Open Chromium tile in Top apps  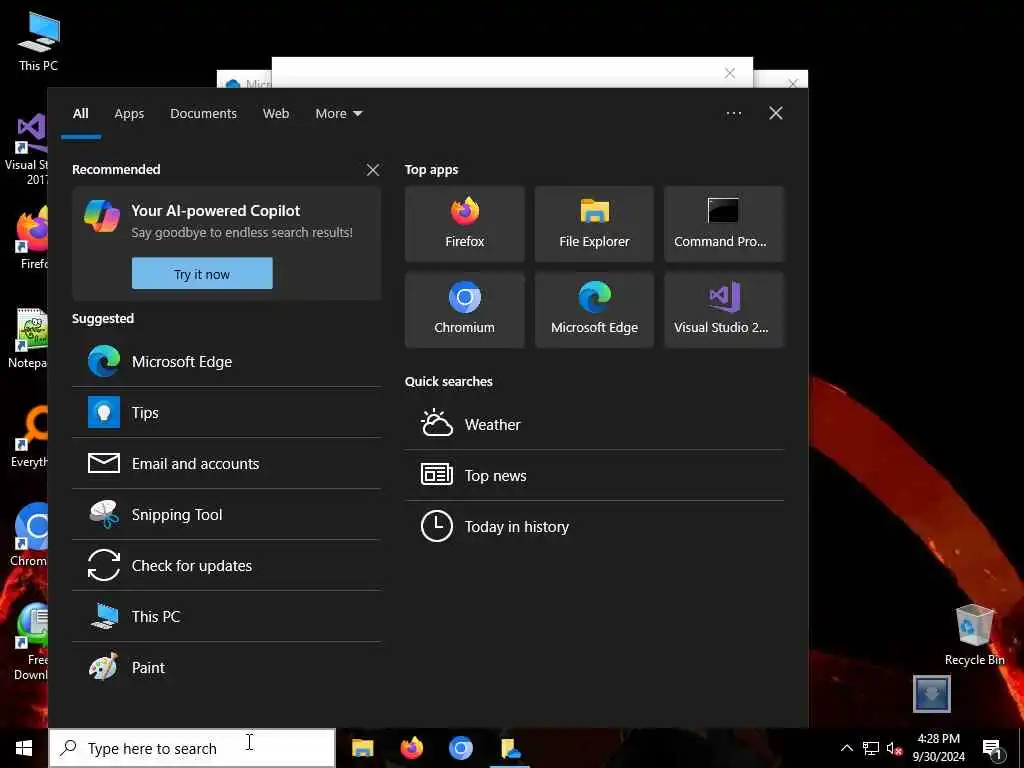[464, 310]
